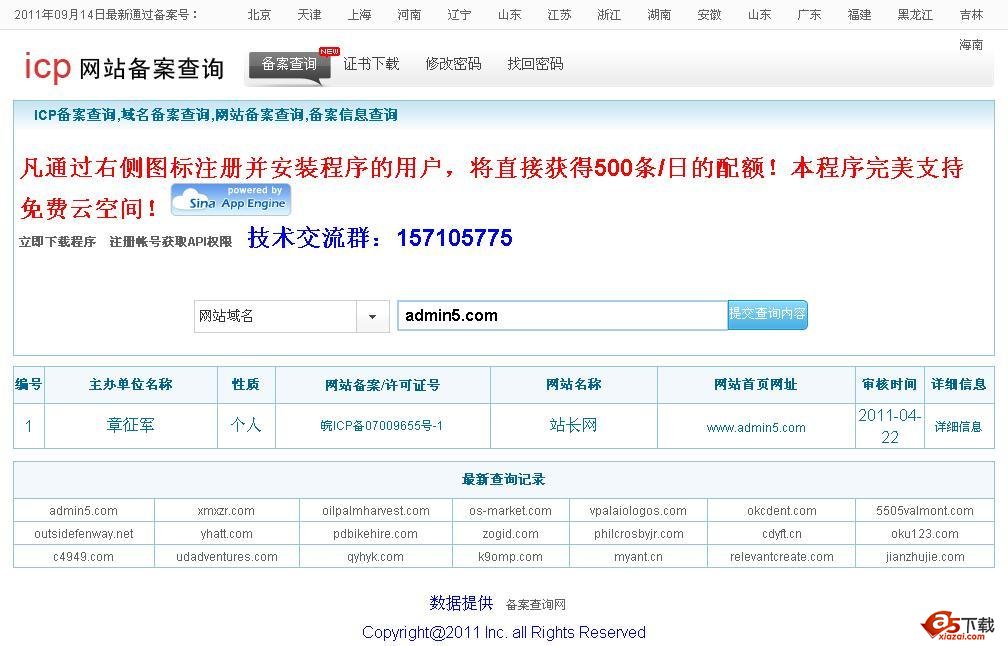The image size is (1008, 646).
Task: Click 章征军 in the result row
Action: point(130,425)
